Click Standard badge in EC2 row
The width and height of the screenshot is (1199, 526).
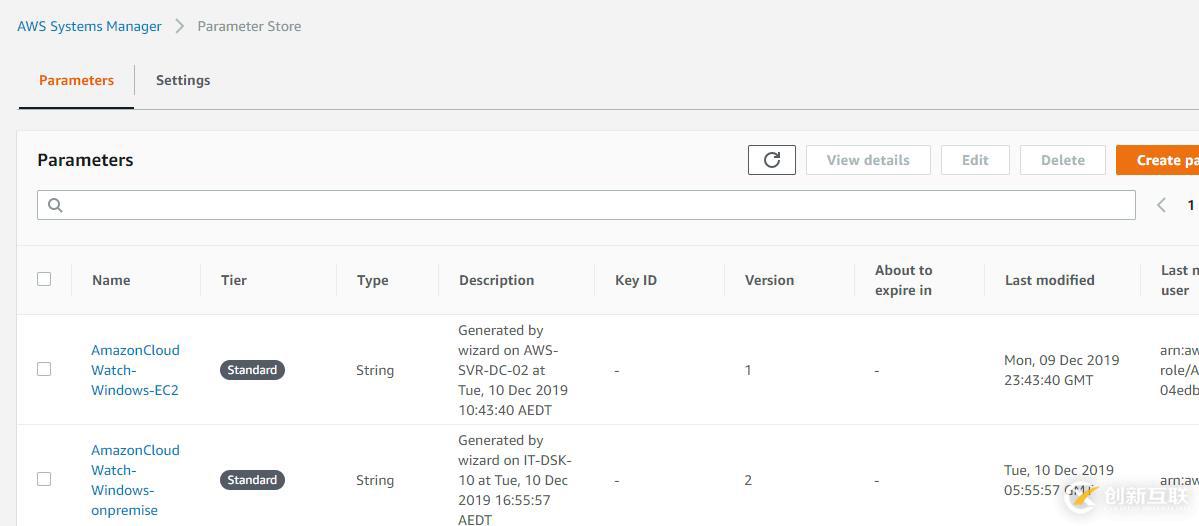(252, 370)
